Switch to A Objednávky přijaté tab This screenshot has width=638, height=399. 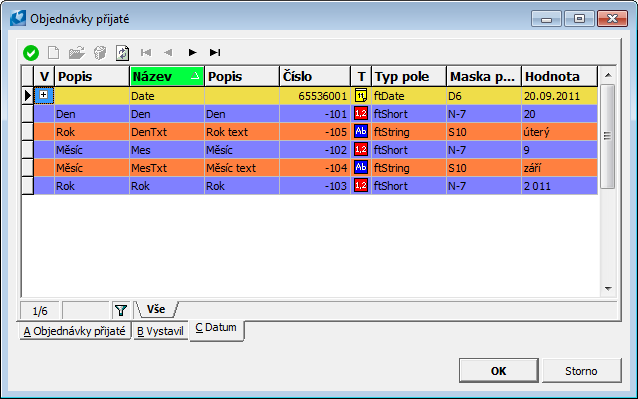74,331
